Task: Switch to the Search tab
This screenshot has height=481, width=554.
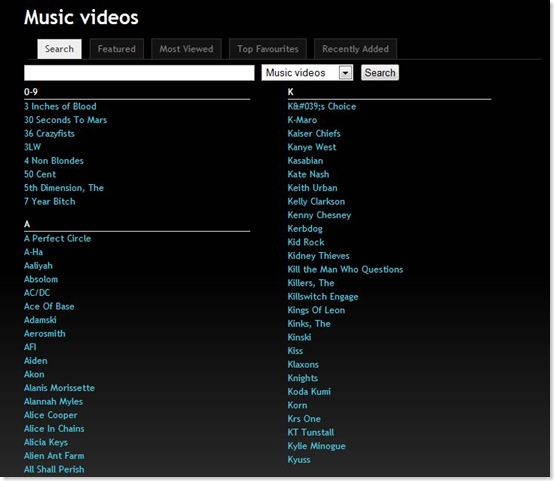Action: tap(59, 49)
